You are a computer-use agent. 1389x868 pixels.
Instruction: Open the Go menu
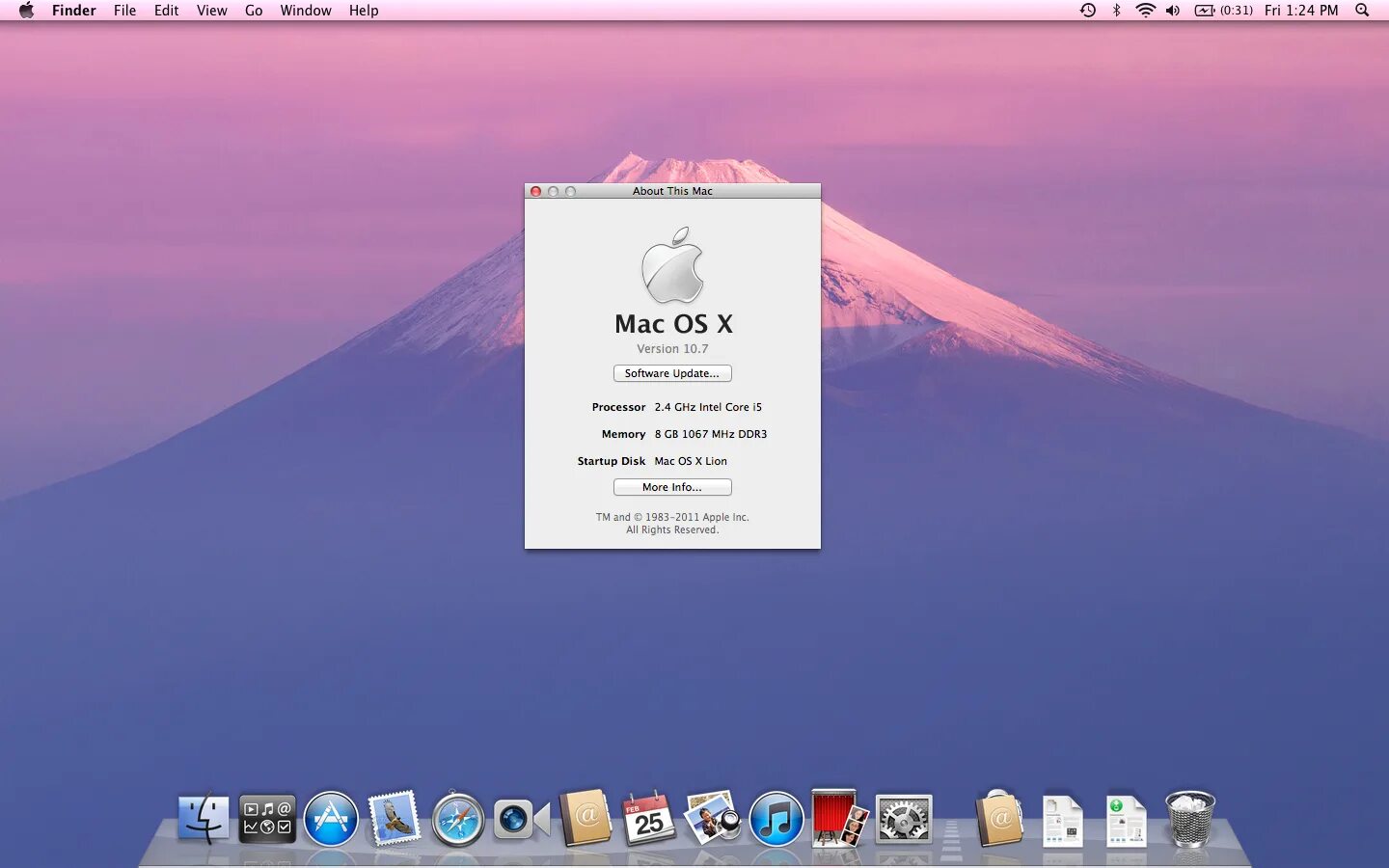[x=254, y=11]
